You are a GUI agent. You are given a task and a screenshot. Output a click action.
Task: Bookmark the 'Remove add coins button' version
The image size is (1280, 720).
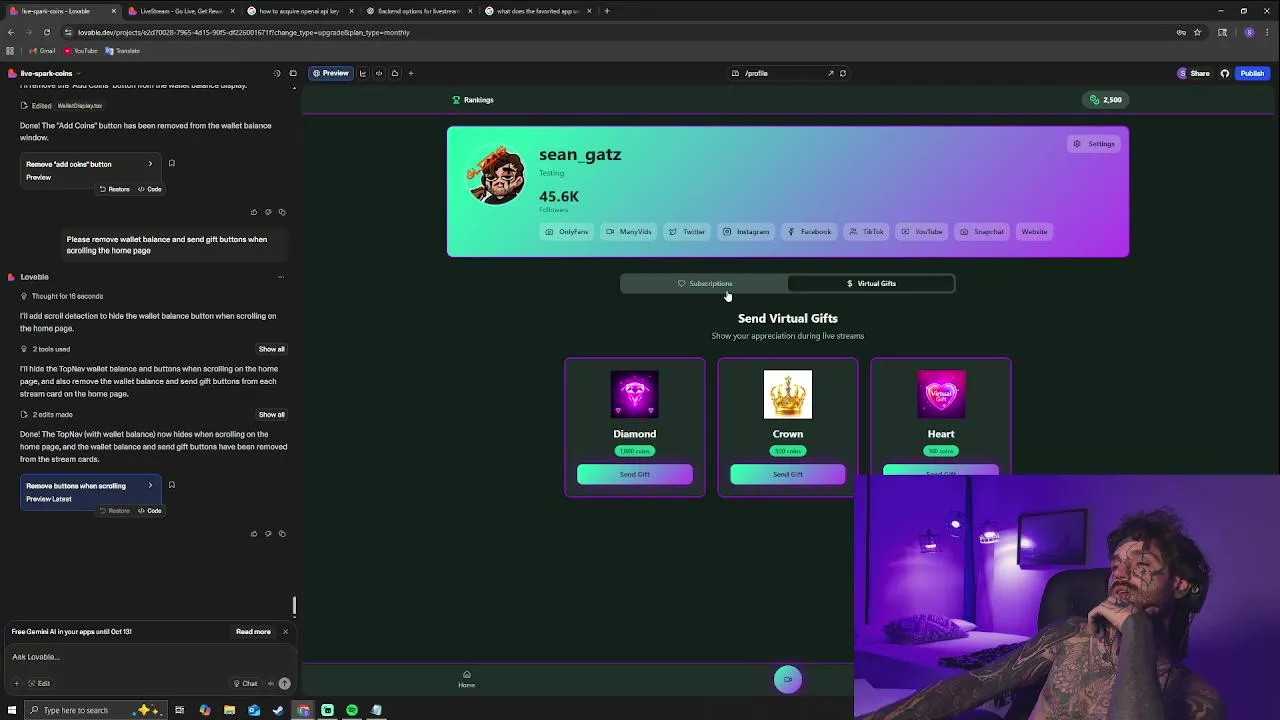tap(171, 164)
